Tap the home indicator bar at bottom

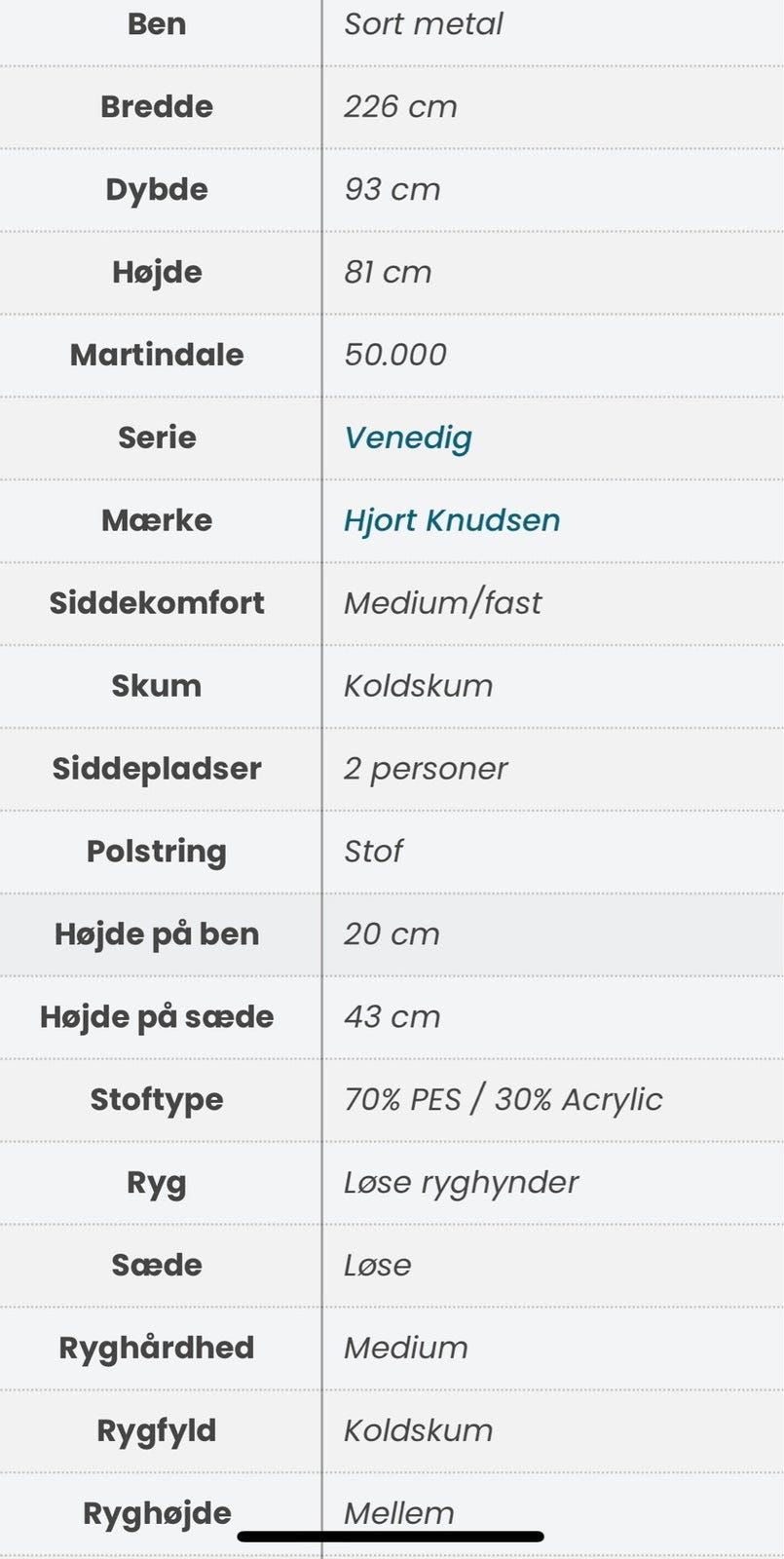pos(391,1537)
